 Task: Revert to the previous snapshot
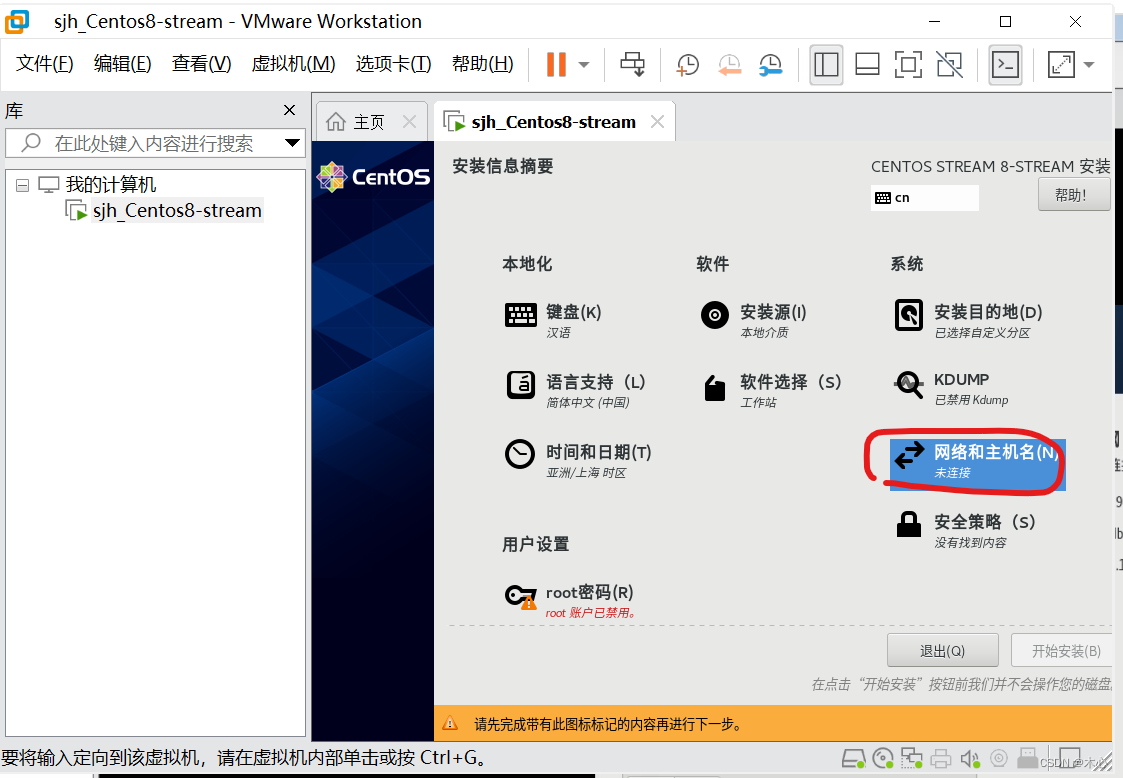[729, 64]
